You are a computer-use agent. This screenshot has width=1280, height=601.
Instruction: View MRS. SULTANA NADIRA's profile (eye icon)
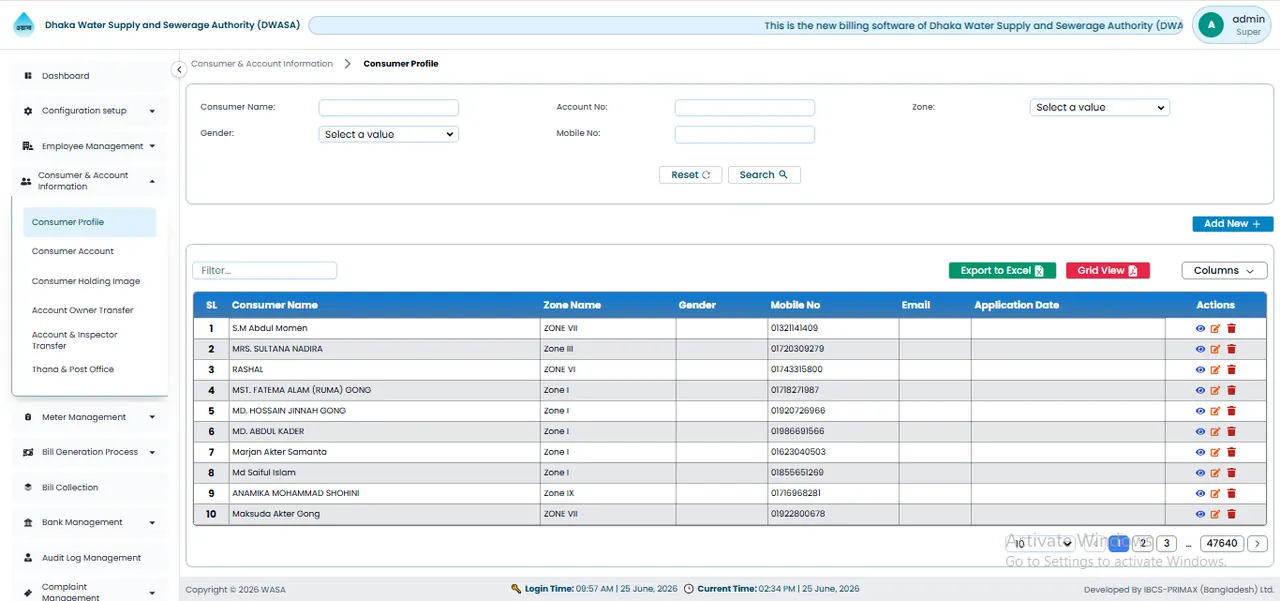[1200, 349]
